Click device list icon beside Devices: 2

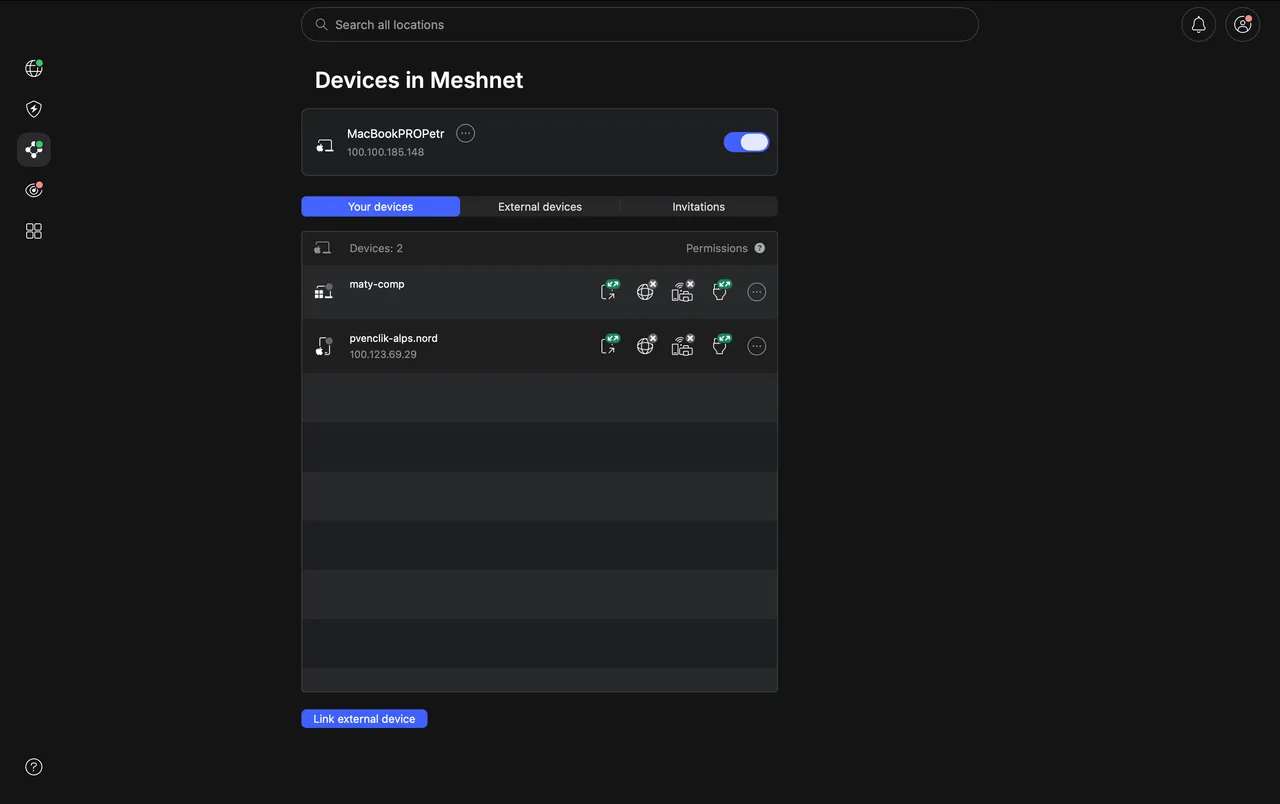(x=322, y=248)
